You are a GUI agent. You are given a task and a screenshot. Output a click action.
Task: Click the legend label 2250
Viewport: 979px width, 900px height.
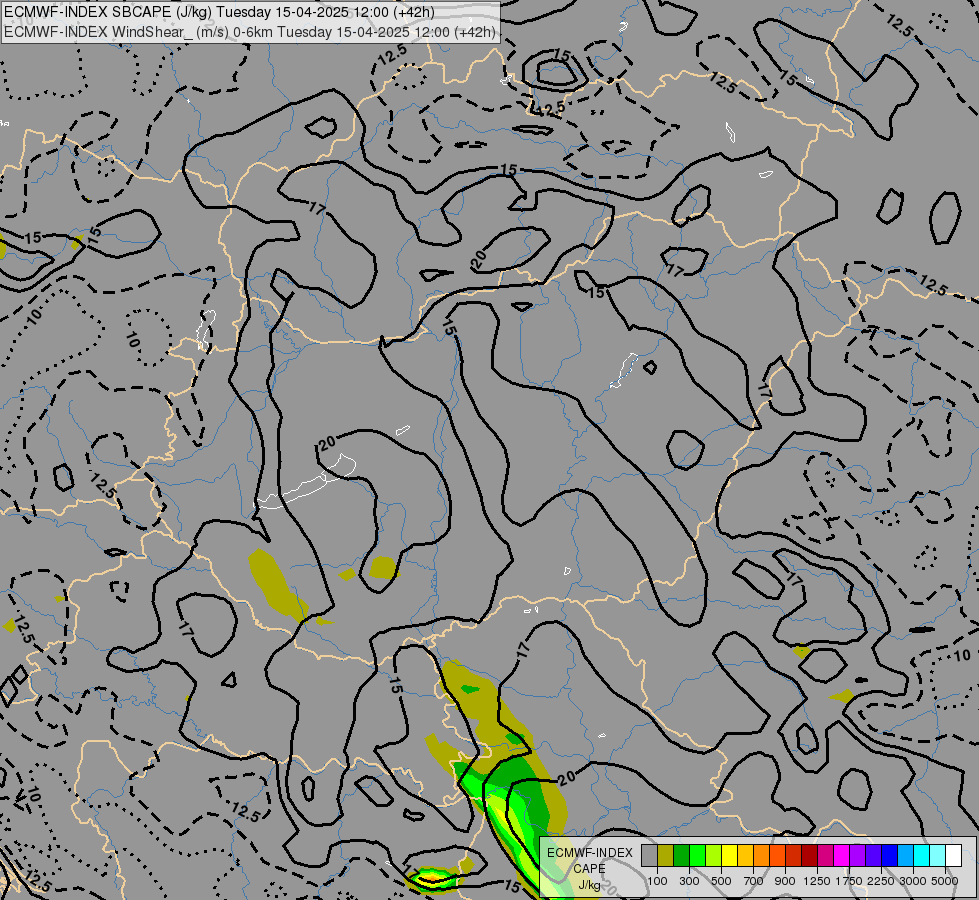click(x=881, y=881)
